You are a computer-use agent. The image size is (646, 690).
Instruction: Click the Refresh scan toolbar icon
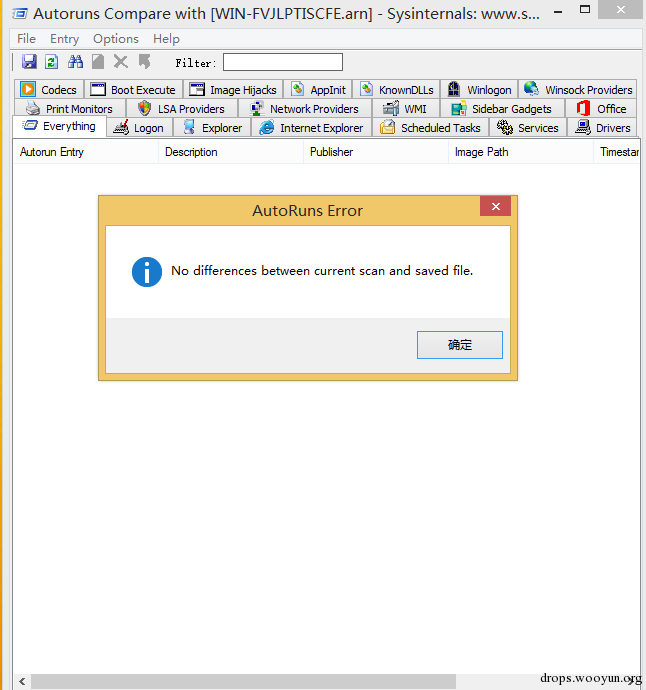(51, 62)
